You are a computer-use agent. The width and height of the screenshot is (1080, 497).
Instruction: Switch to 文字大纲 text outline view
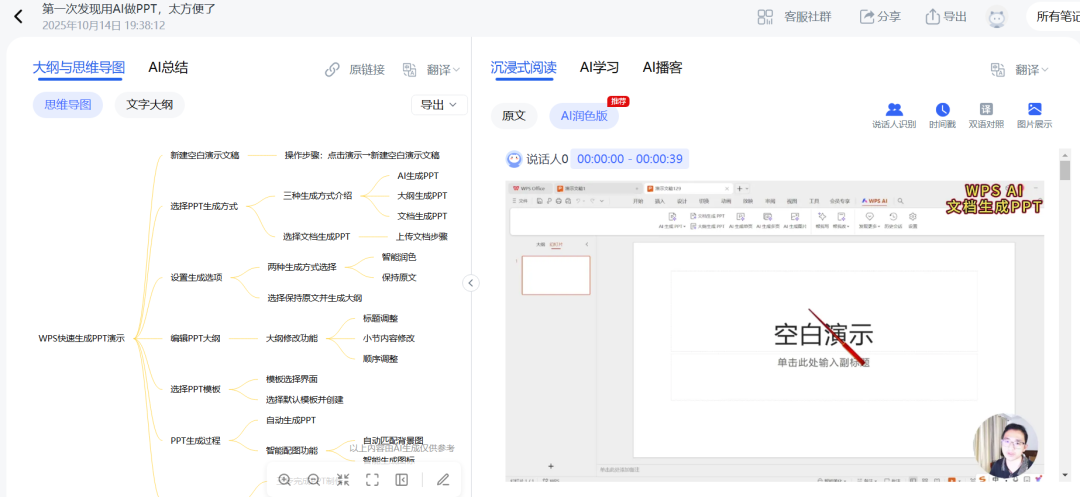tap(149, 105)
